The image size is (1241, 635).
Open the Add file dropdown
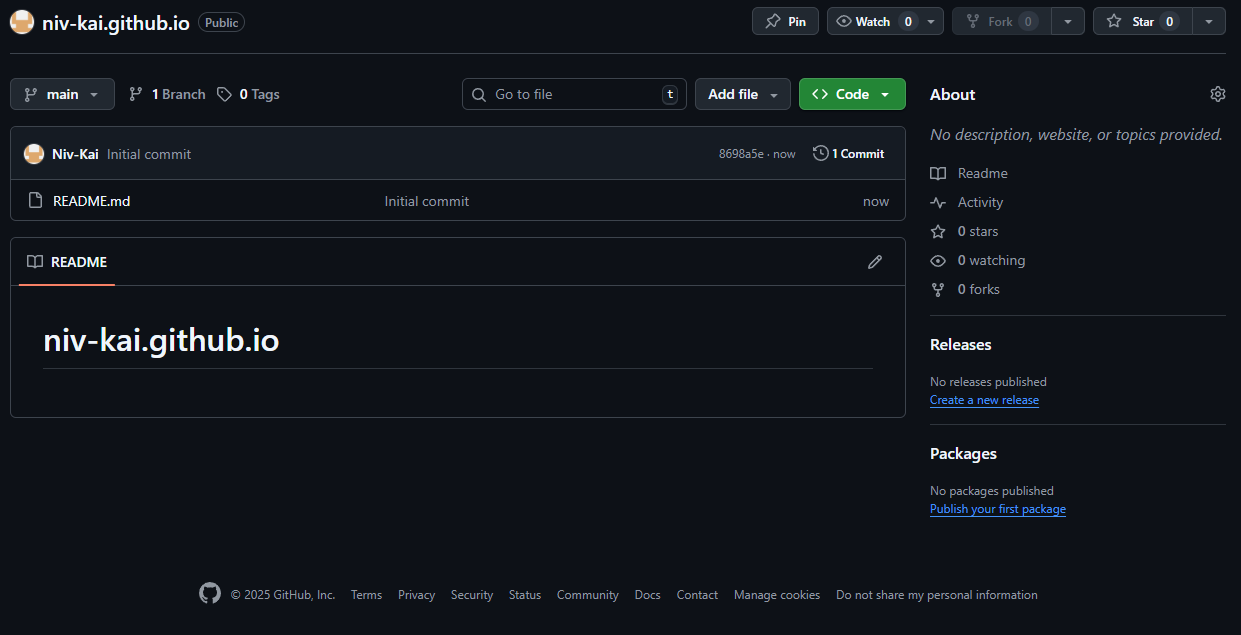point(742,94)
